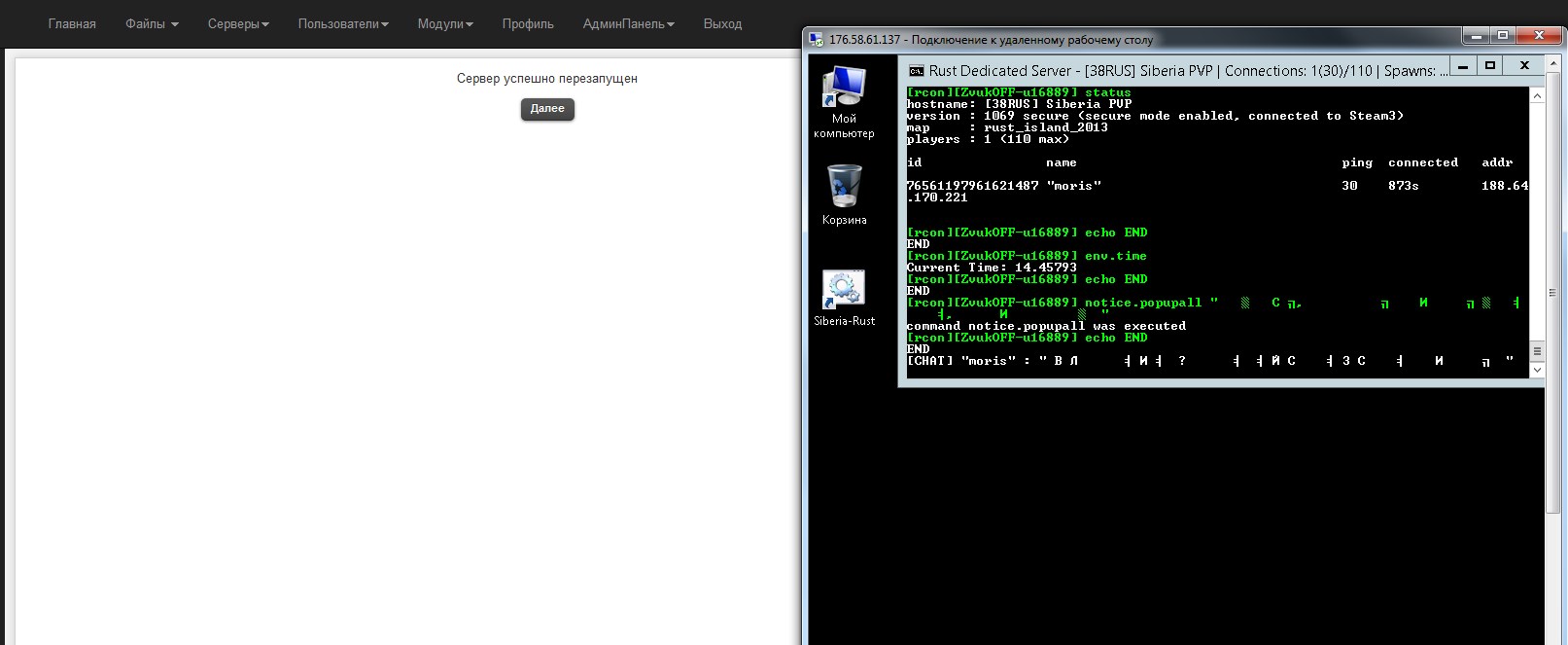Click the Remote Desktop connection title bar icon
The image size is (1568, 645).
[x=817, y=40]
